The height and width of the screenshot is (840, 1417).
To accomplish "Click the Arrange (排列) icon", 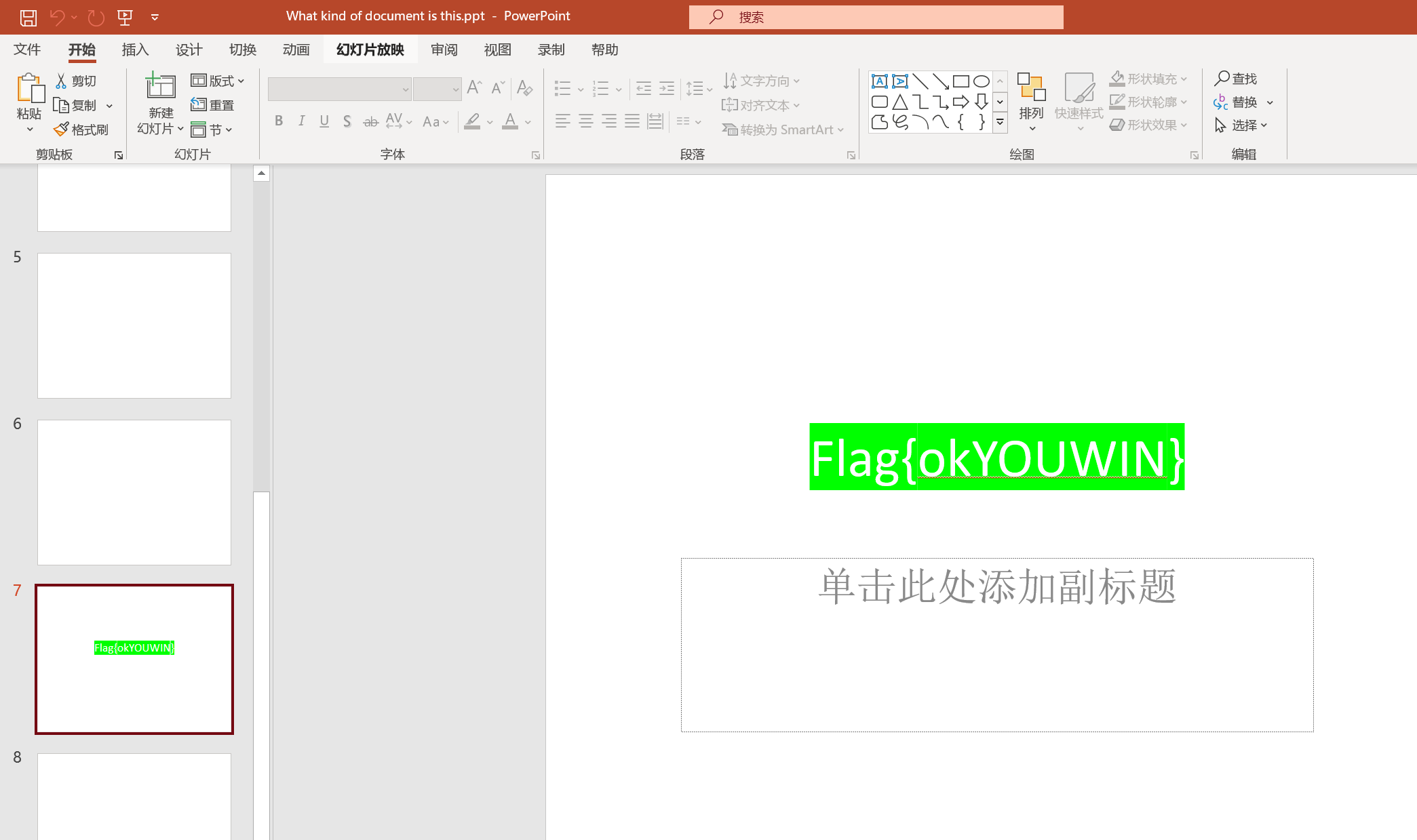I will pos(1031,88).
